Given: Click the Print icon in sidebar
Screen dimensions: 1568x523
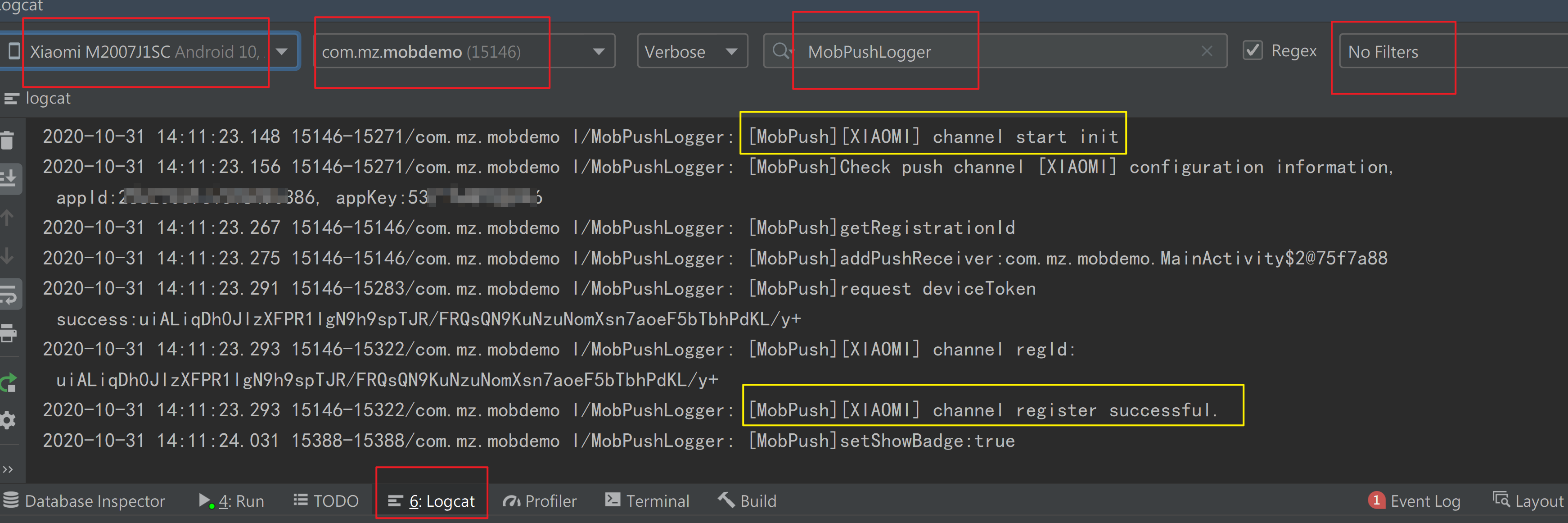Looking at the screenshot, I should point(9,333).
